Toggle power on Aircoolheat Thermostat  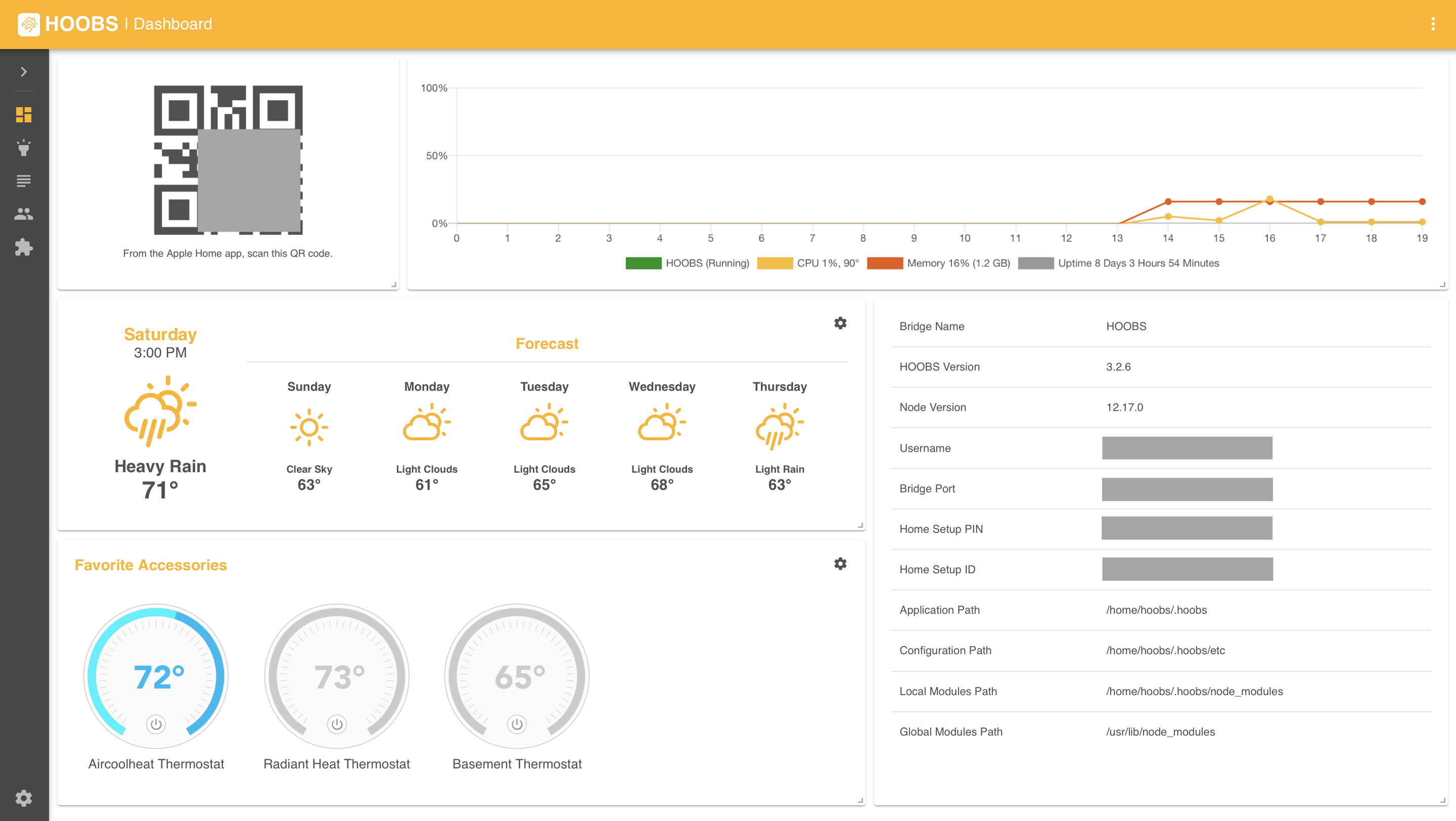(156, 724)
